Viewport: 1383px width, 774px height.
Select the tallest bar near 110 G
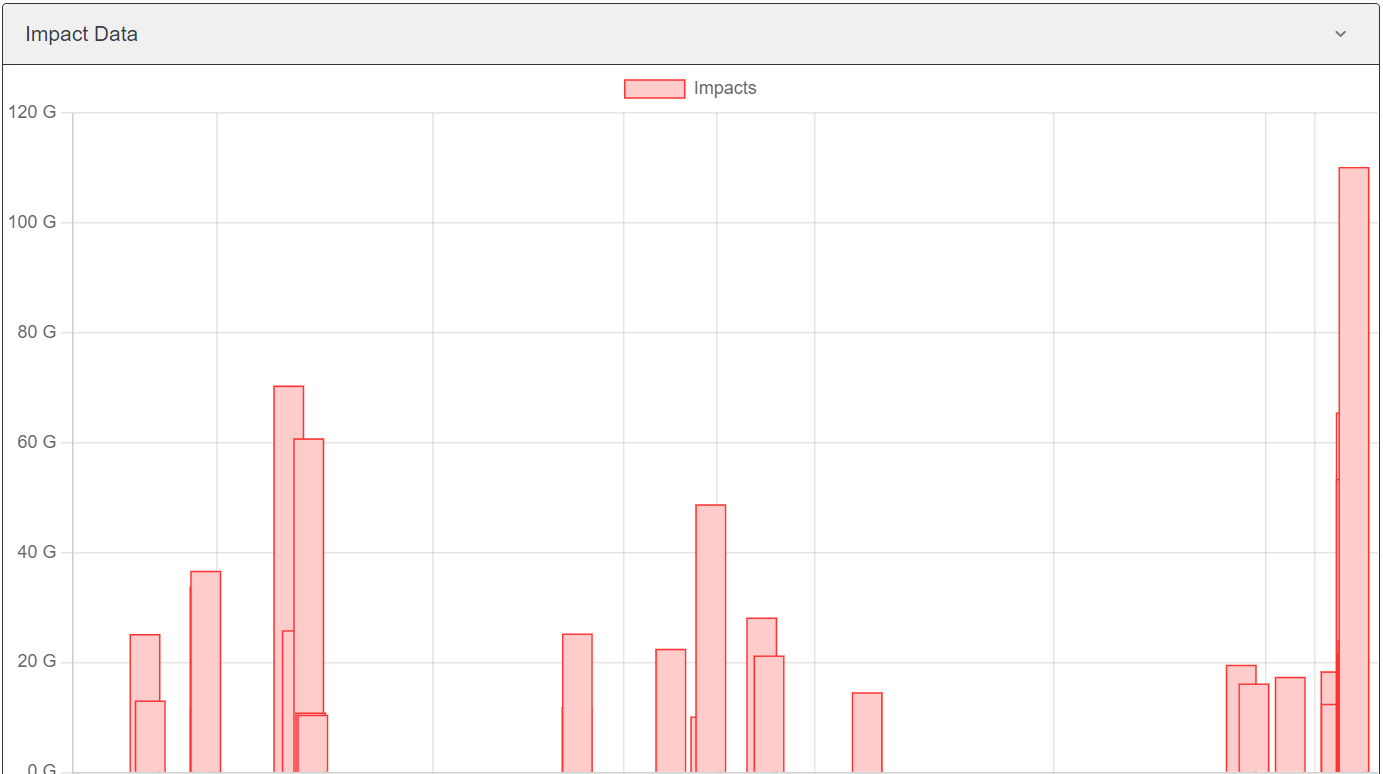(x=1354, y=470)
